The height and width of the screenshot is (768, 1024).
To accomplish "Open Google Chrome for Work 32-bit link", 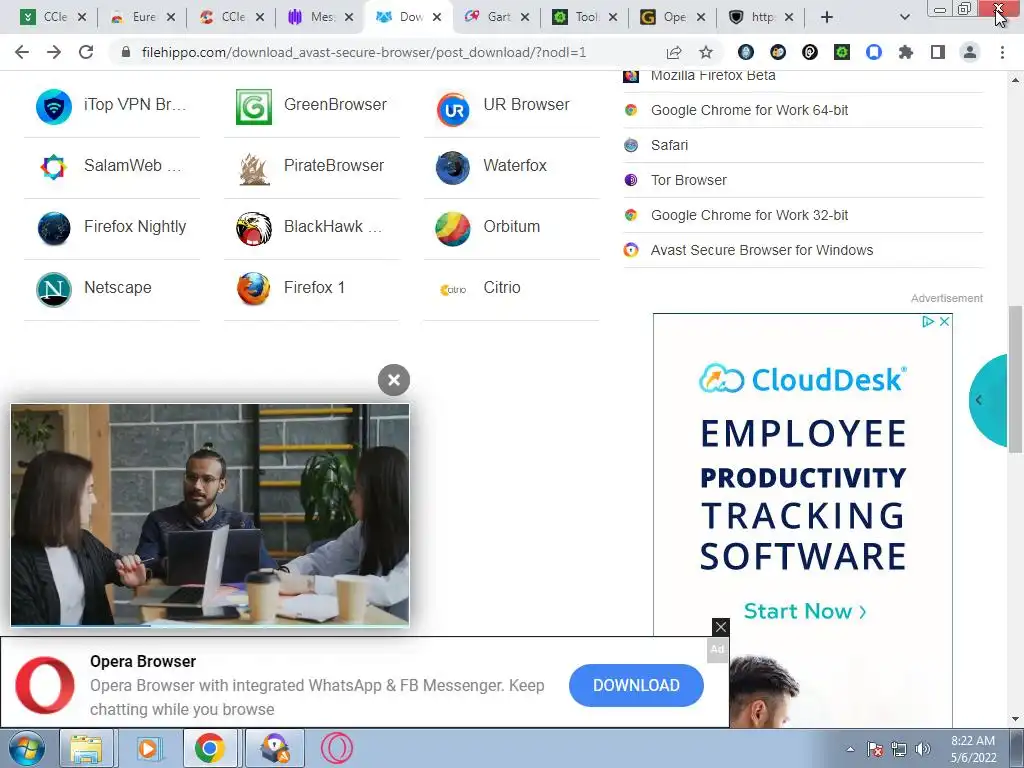I will (749, 216).
